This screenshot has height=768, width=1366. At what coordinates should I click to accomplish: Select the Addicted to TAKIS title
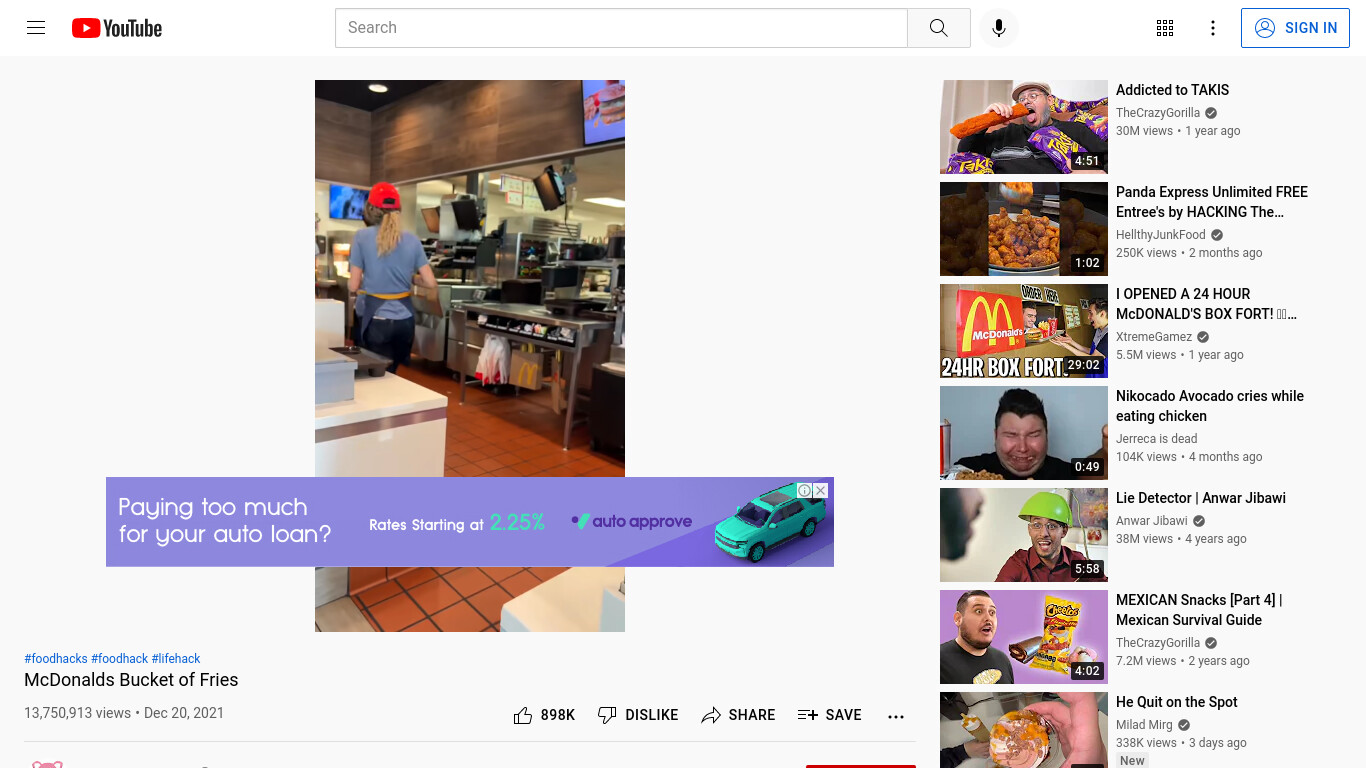pyautogui.click(x=1172, y=90)
